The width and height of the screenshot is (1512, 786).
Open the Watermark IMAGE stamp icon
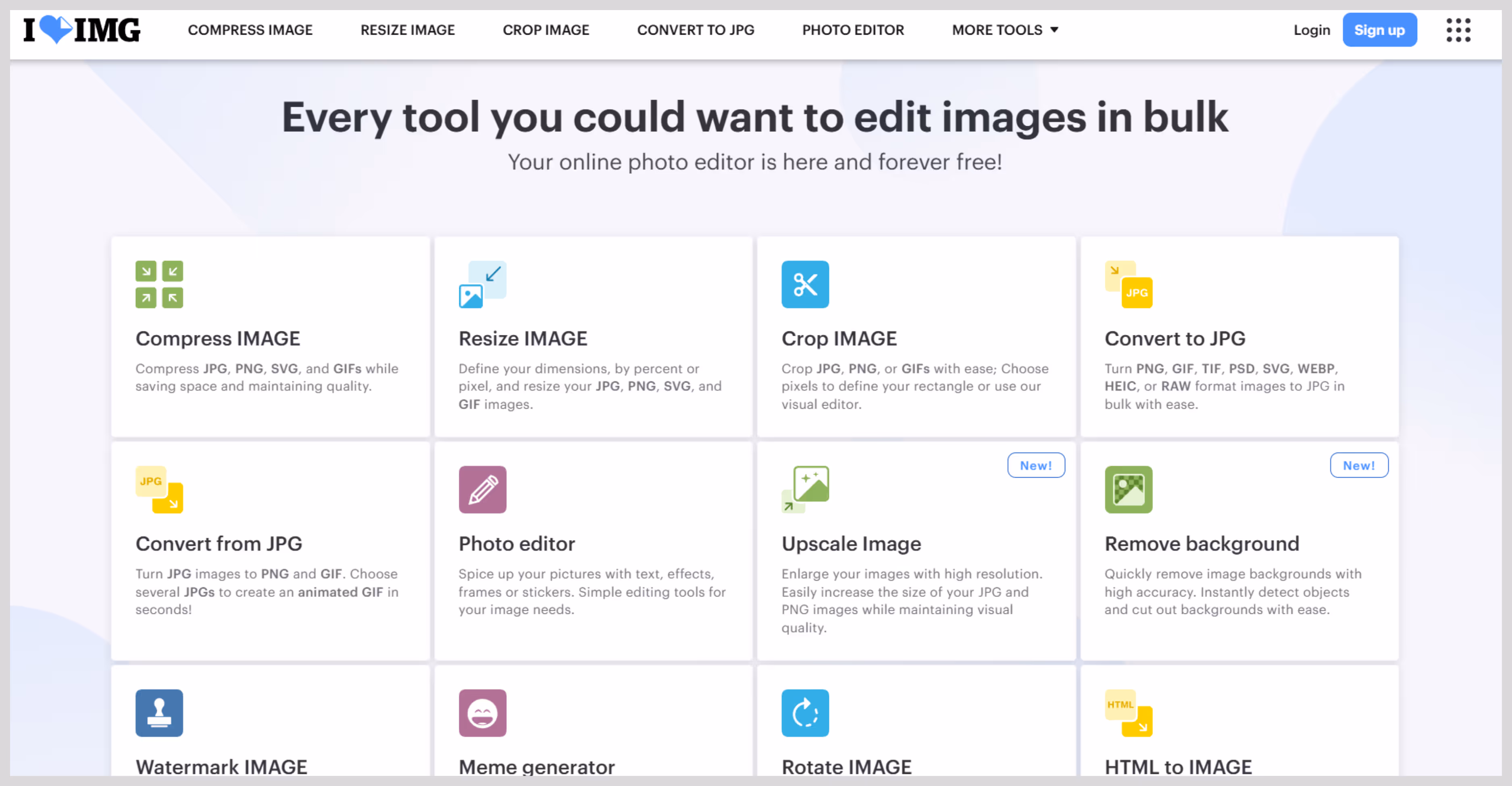[x=159, y=713]
